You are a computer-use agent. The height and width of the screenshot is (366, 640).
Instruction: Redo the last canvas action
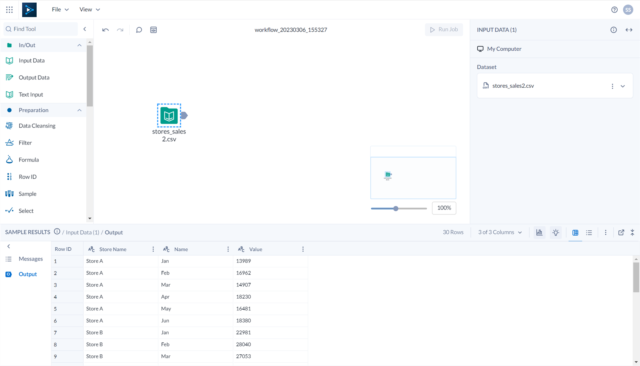click(x=120, y=30)
